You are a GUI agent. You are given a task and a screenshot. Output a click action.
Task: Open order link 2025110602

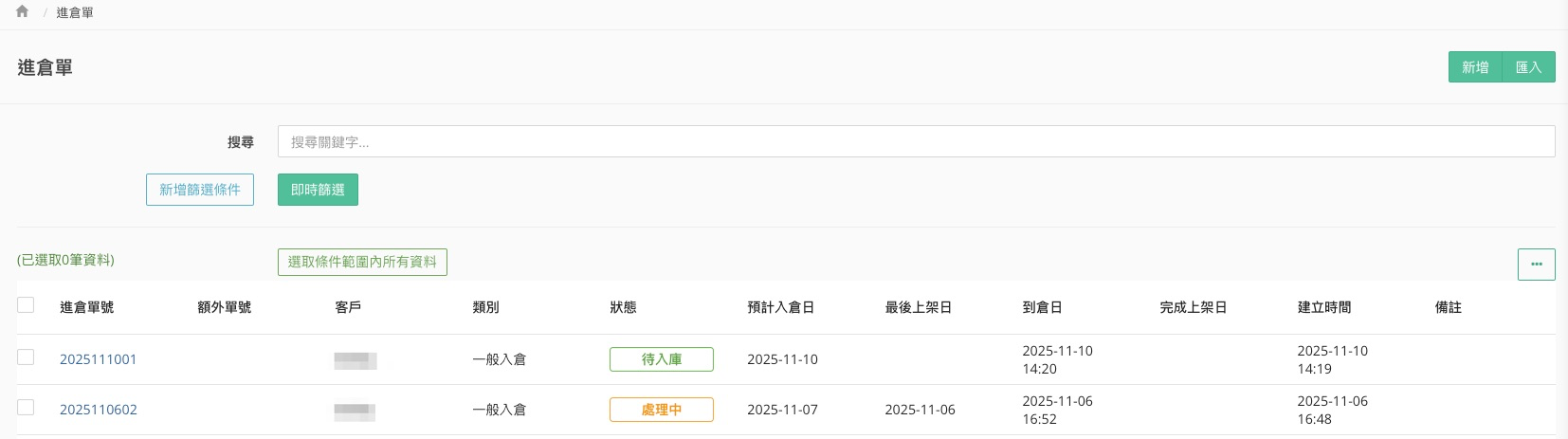point(99,410)
